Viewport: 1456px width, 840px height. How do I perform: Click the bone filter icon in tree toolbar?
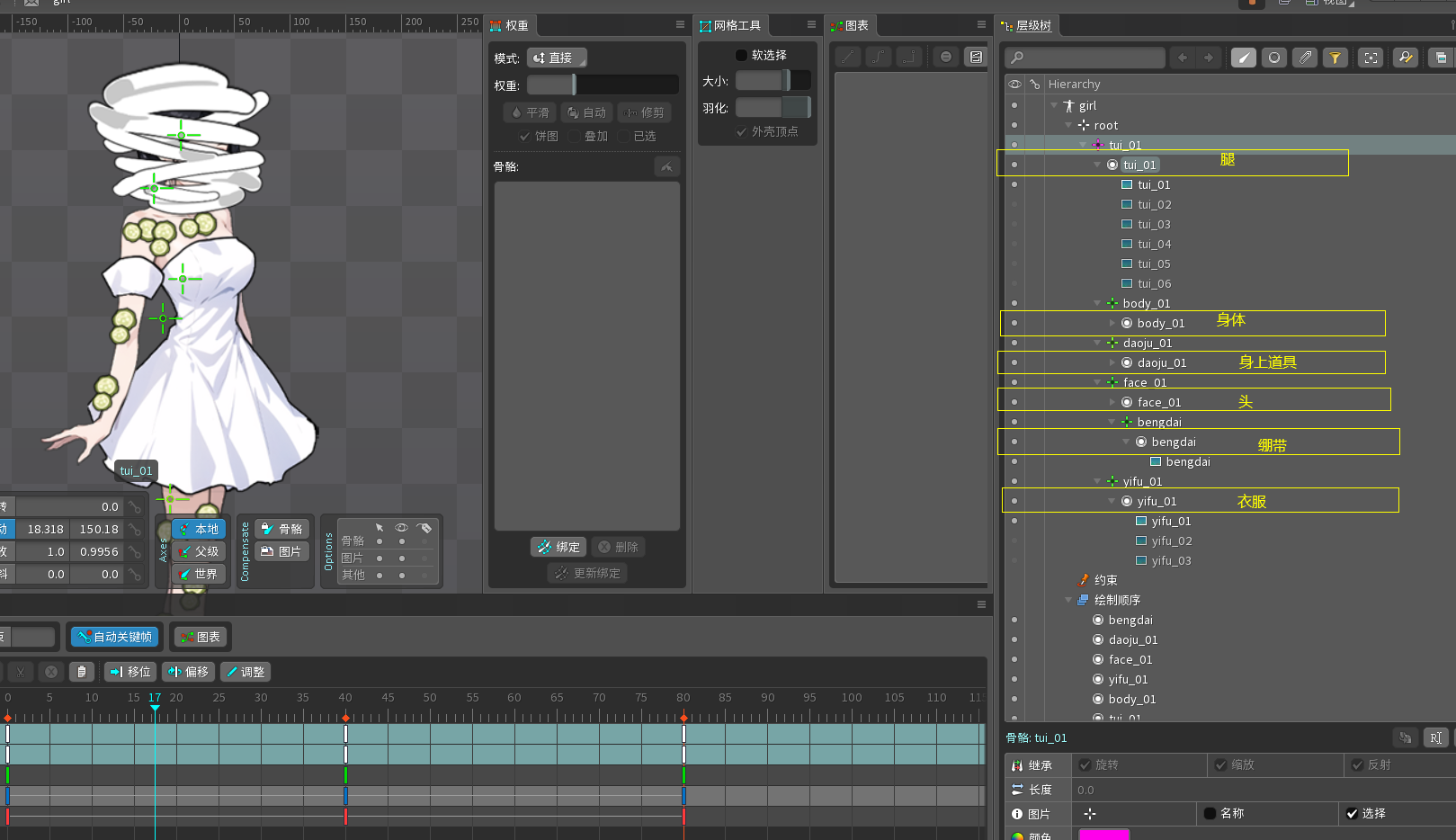1243,58
